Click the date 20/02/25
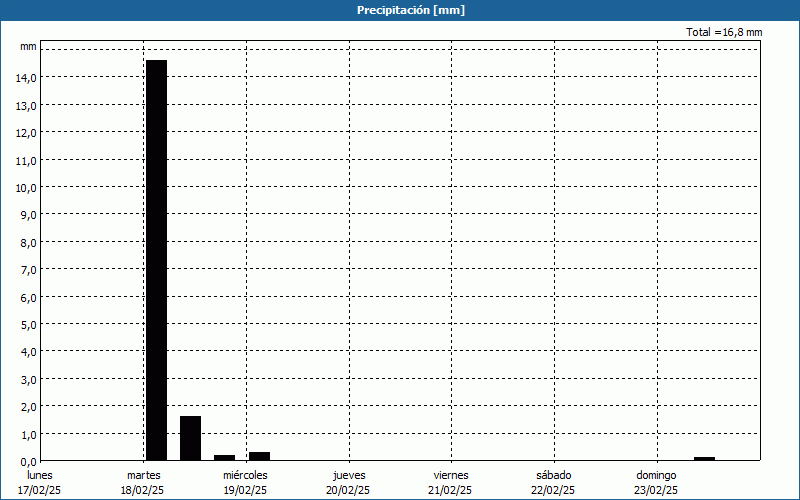Screen dimensions: 800x500 pyautogui.click(x=348, y=490)
